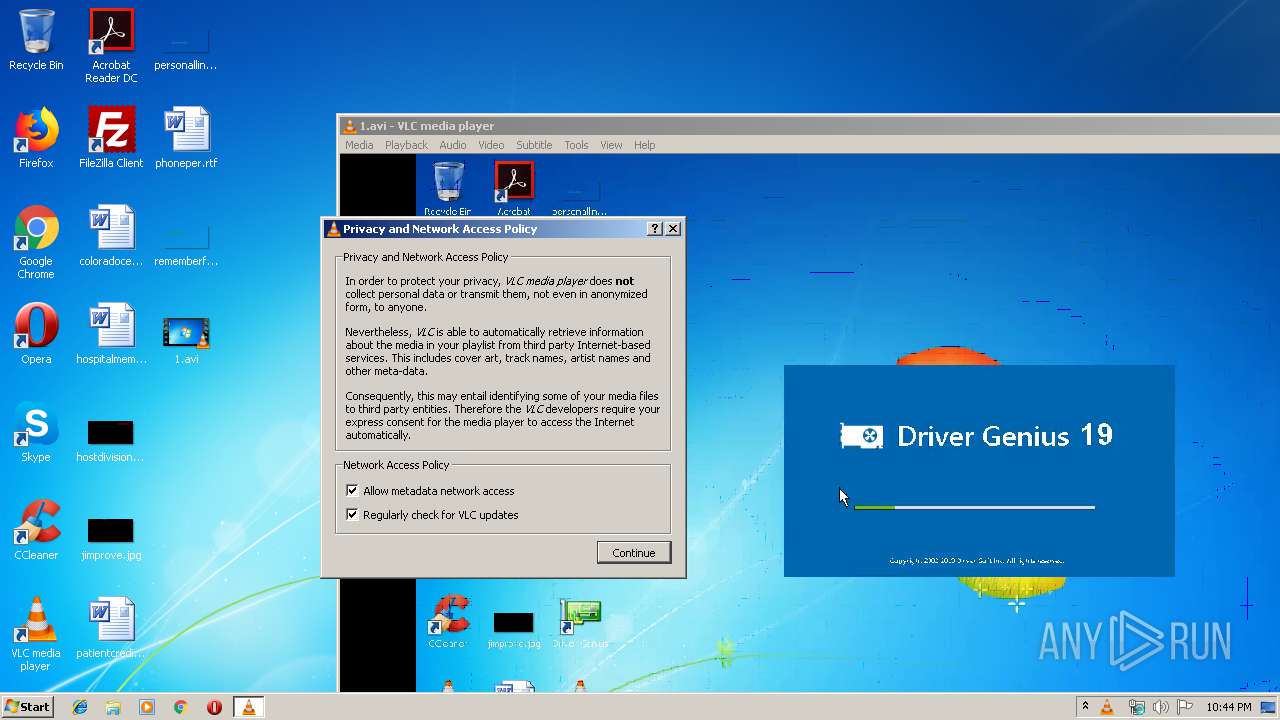Open VLC Audio menu
Screen dimensions: 1280x720
(x=452, y=145)
